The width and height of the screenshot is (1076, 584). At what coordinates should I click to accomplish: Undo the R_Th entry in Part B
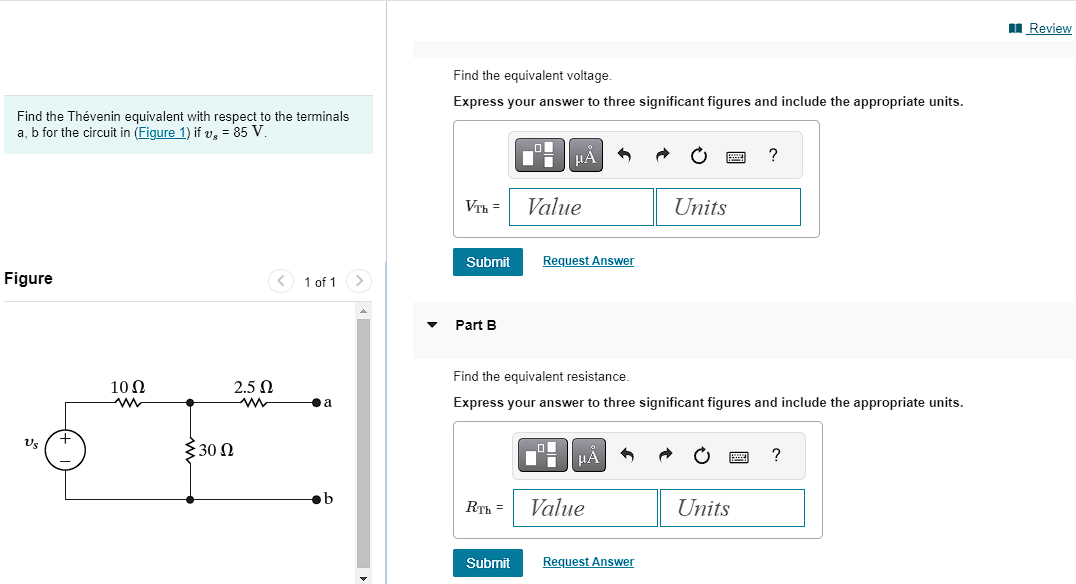[627, 455]
